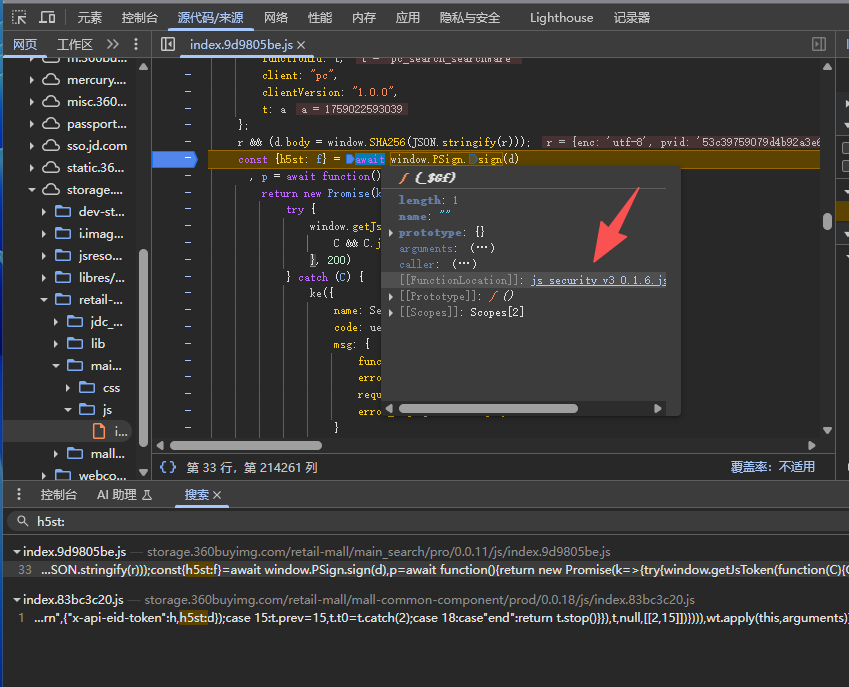This screenshot has height=687, width=849.
Task: Close the index.9d9805be.js file tab
Action: 301,45
